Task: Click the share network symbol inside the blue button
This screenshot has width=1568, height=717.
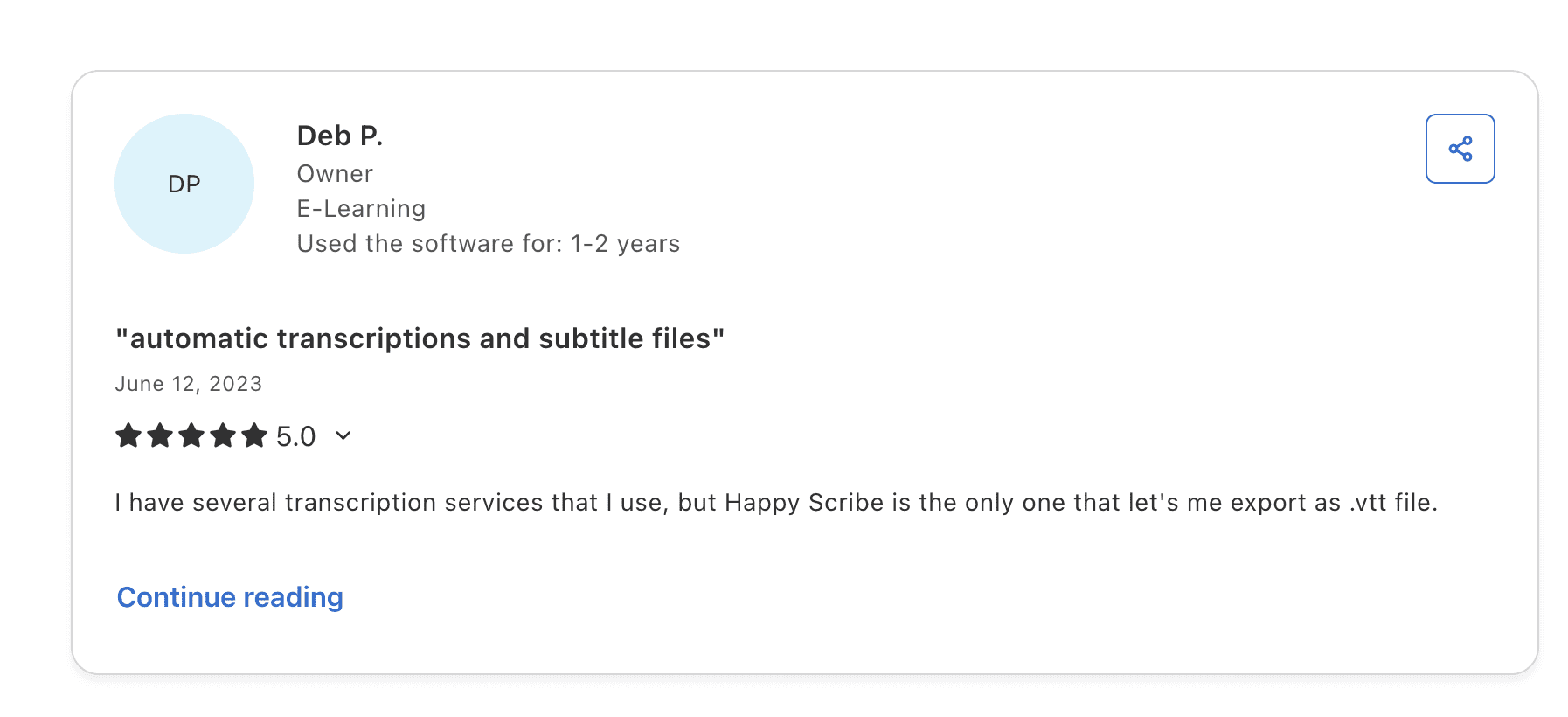Action: 1460,149
